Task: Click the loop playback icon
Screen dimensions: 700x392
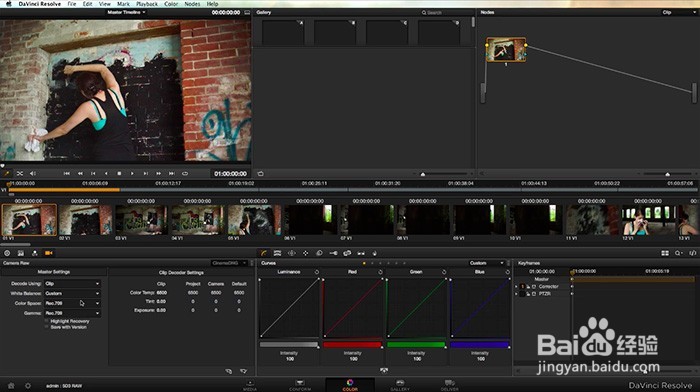Action: 185,173
